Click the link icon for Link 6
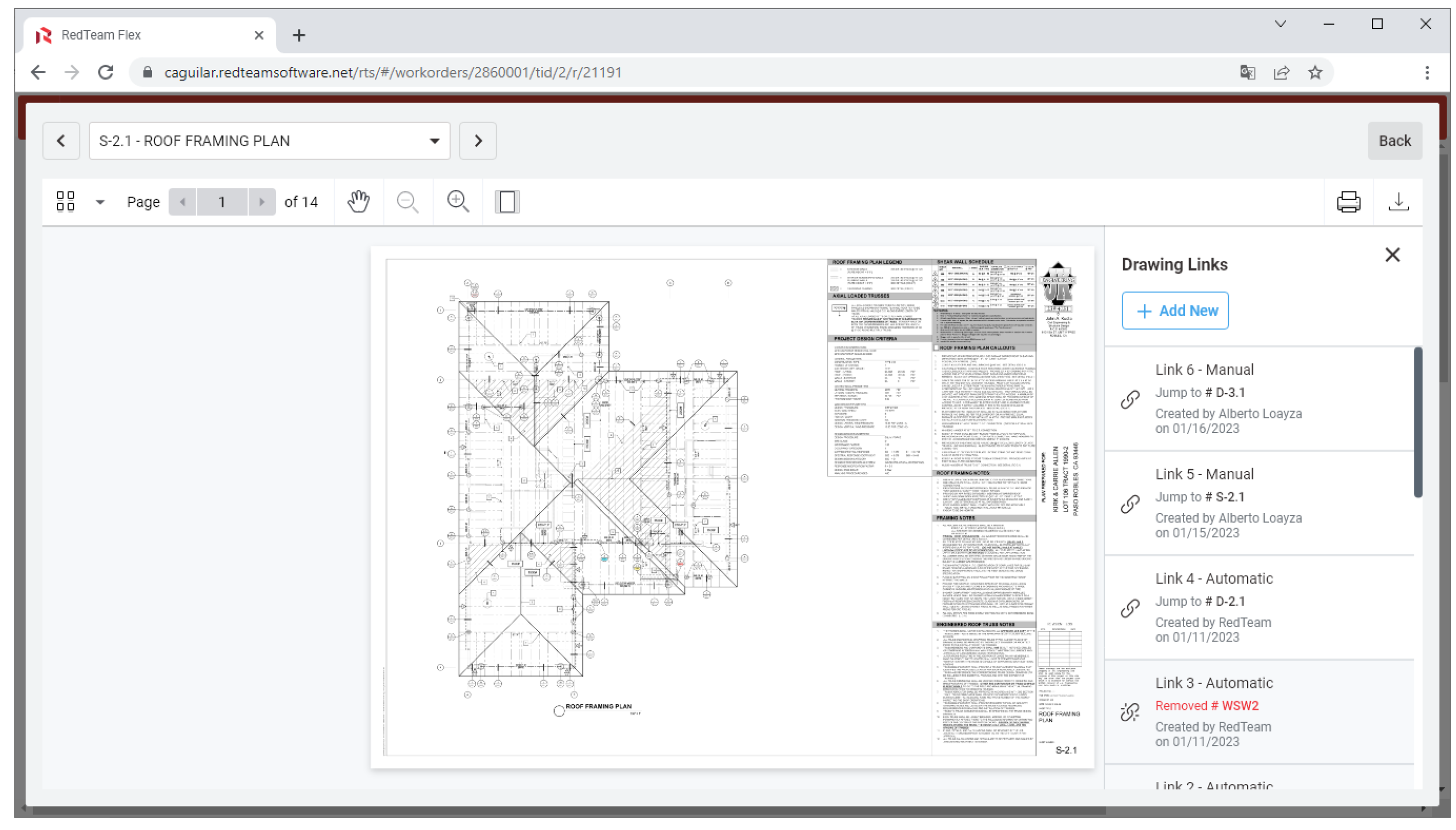 click(x=1129, y=399)
